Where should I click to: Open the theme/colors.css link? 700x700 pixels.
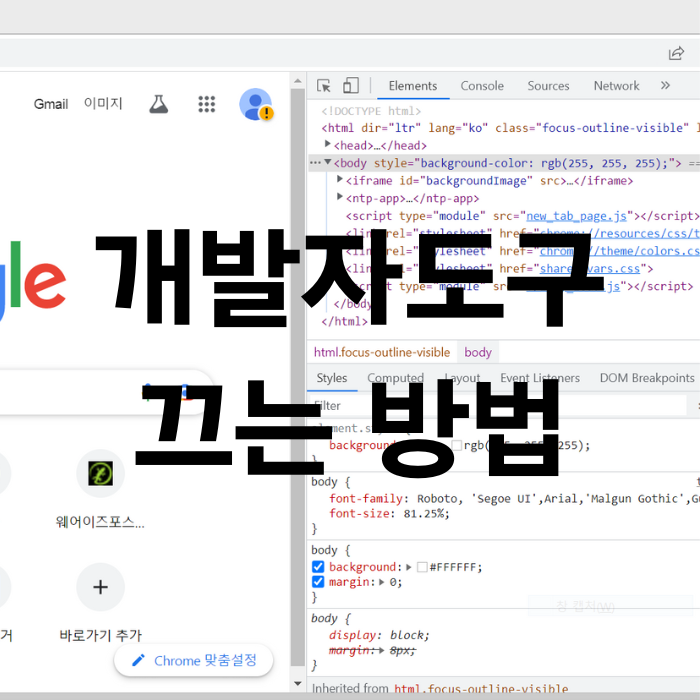coord(620,251)
